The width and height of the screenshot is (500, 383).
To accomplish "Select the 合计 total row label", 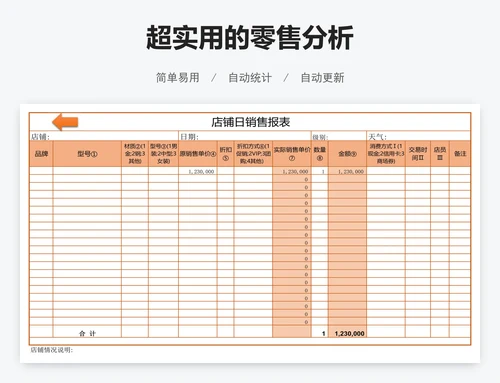I will coord(87,333).
